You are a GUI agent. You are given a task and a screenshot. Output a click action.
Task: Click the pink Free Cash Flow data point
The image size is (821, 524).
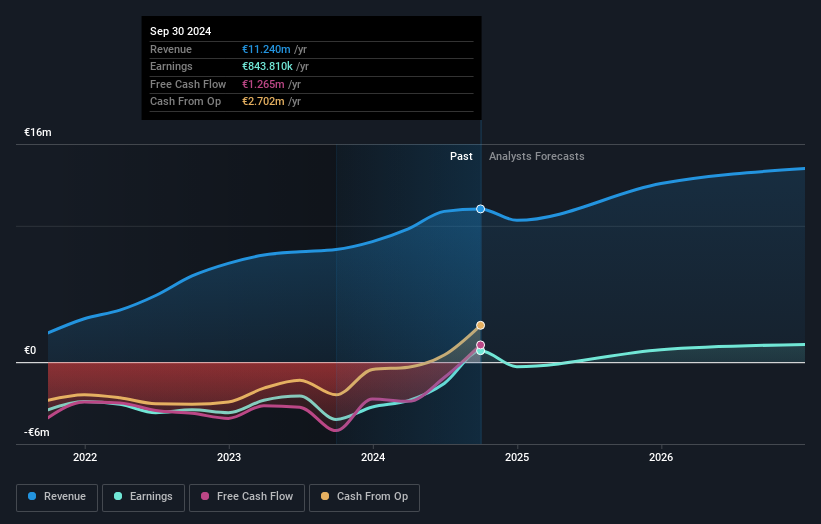480,345
